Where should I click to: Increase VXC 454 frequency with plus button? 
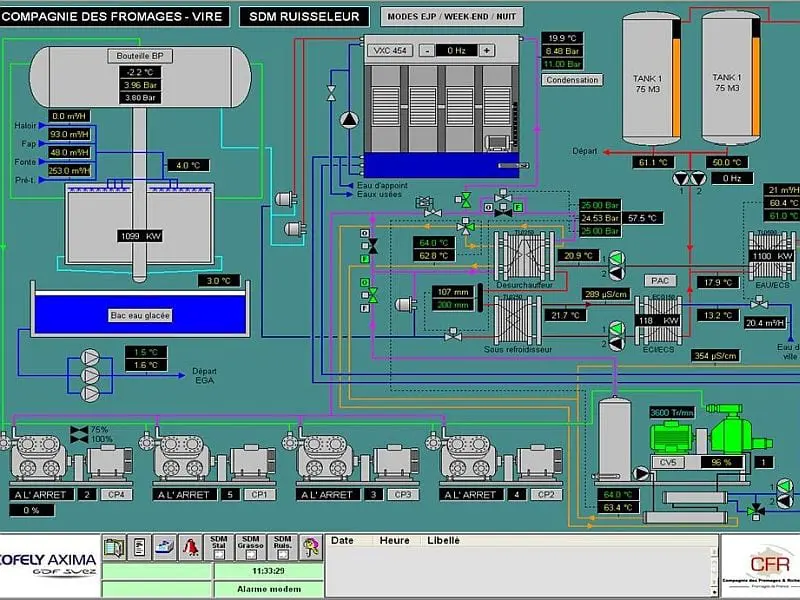487,50
